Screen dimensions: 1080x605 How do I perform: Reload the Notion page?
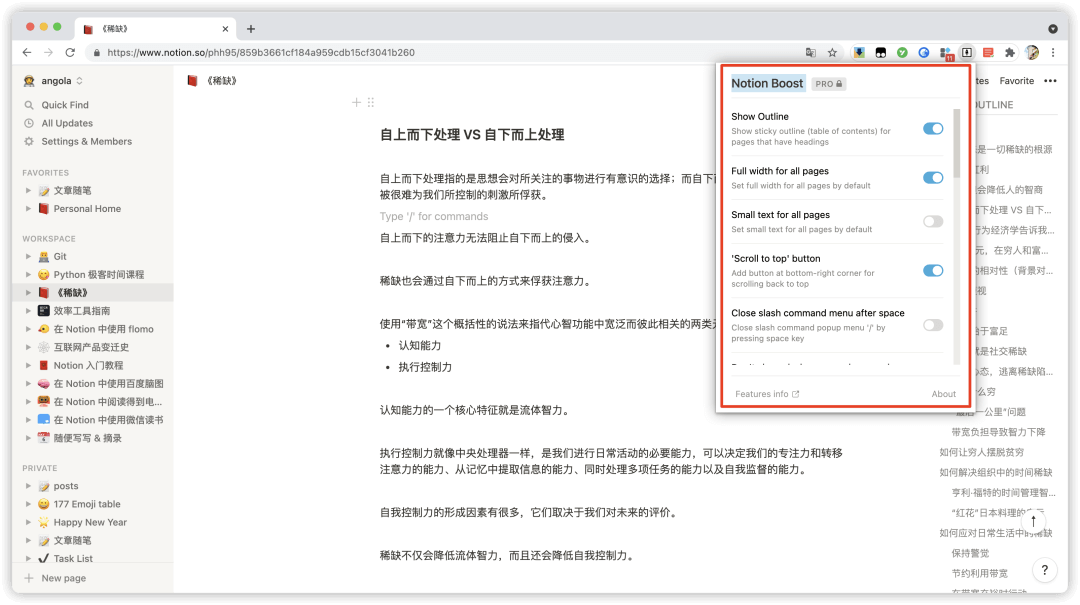[70, 52]
